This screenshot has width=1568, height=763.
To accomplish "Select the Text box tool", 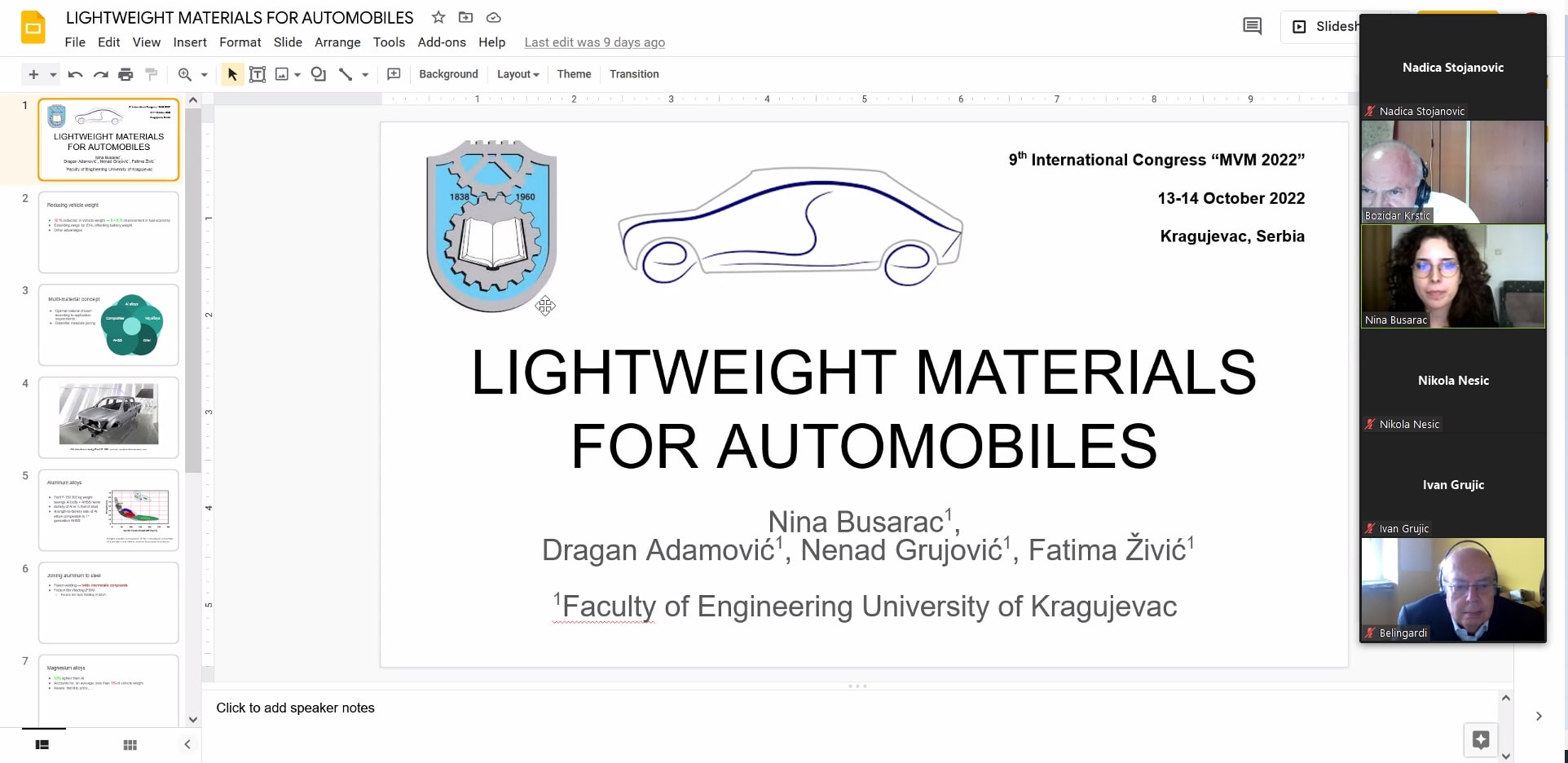I will (x=258, y=74).
